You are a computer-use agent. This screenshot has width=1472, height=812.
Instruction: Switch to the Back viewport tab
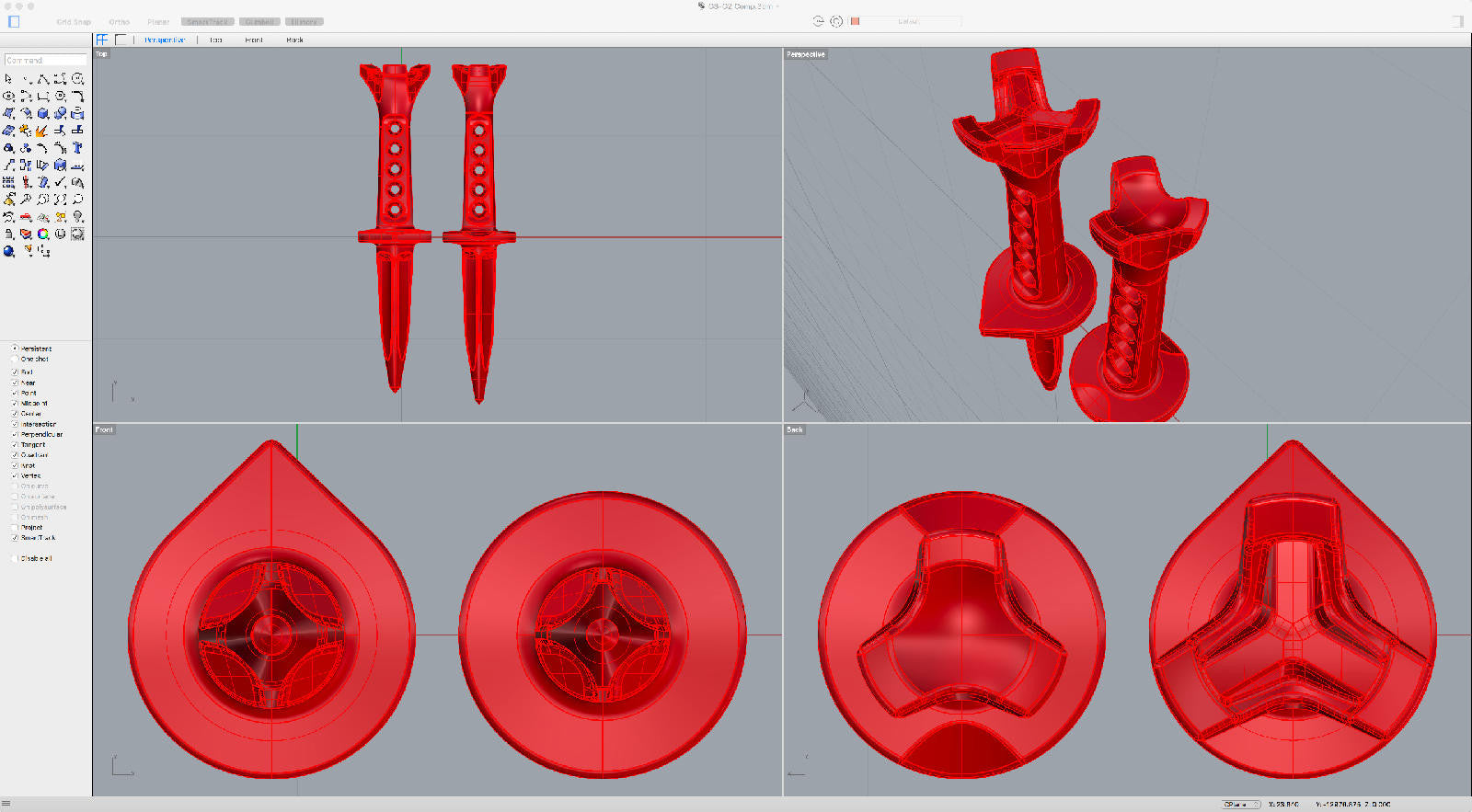[294, 40]
